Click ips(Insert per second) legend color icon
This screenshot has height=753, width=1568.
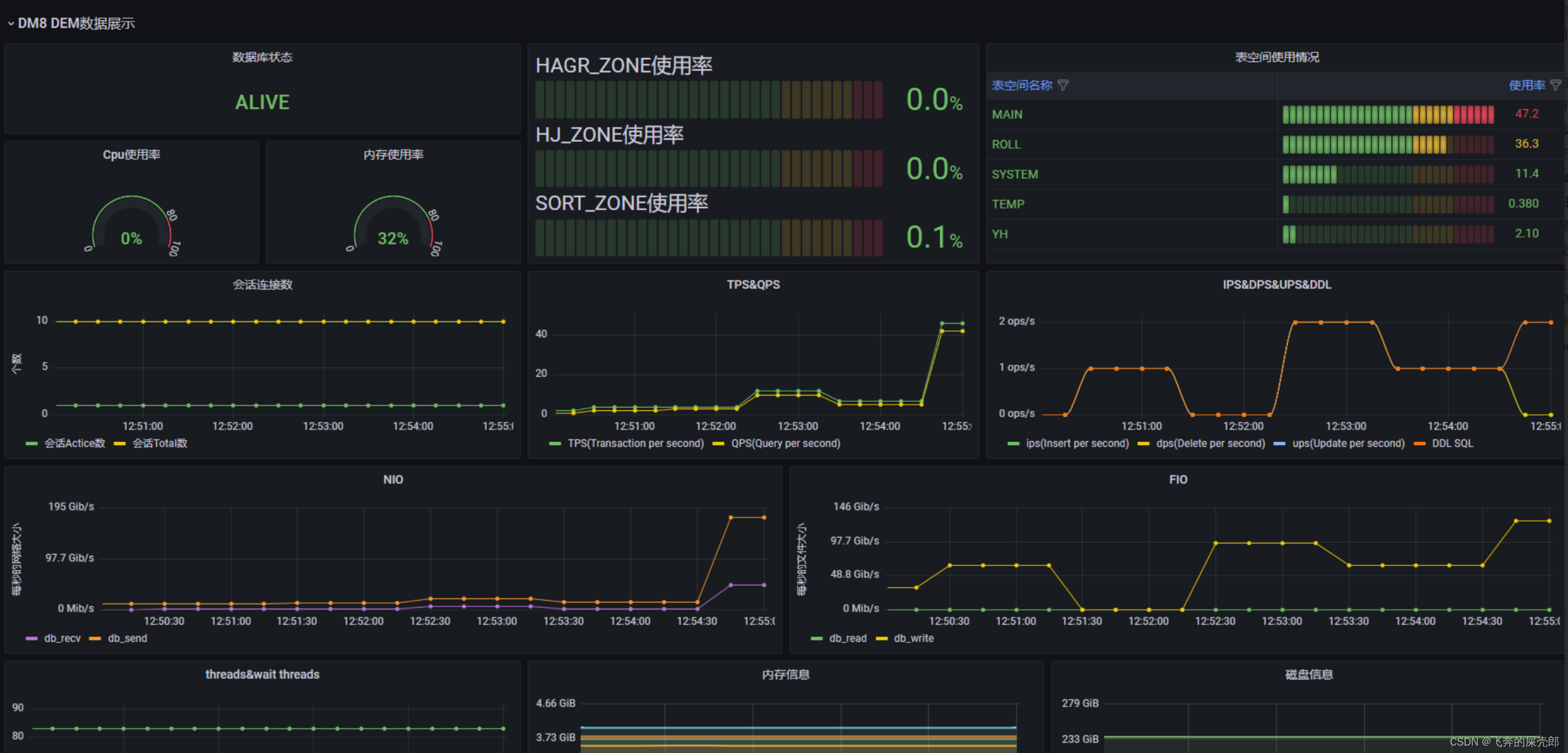point(1013,444)
